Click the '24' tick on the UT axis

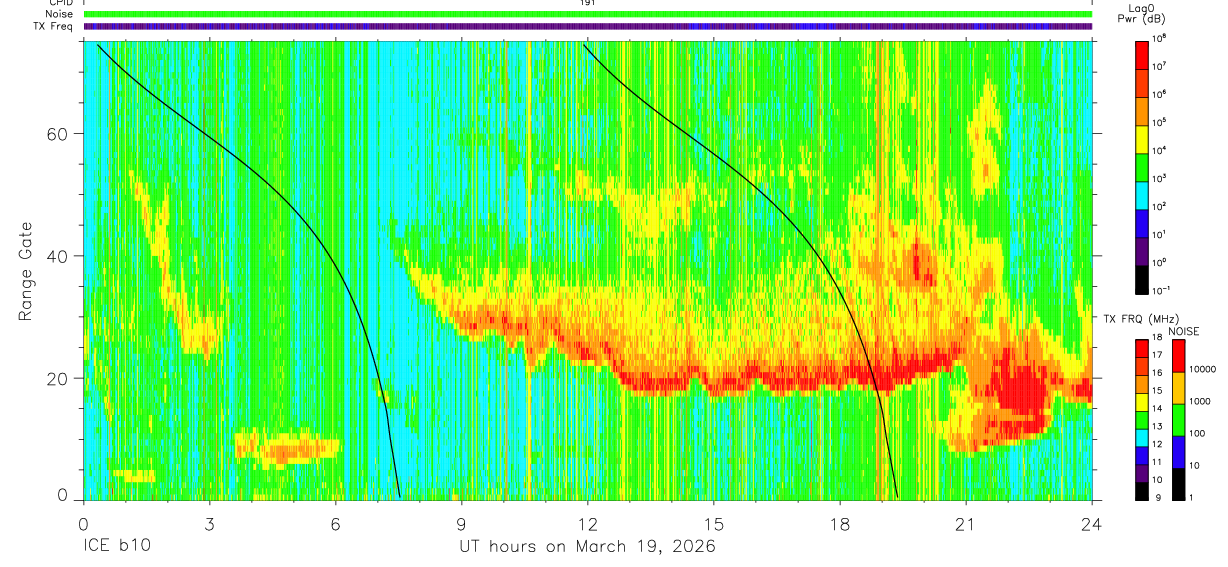pos(1092,522)
